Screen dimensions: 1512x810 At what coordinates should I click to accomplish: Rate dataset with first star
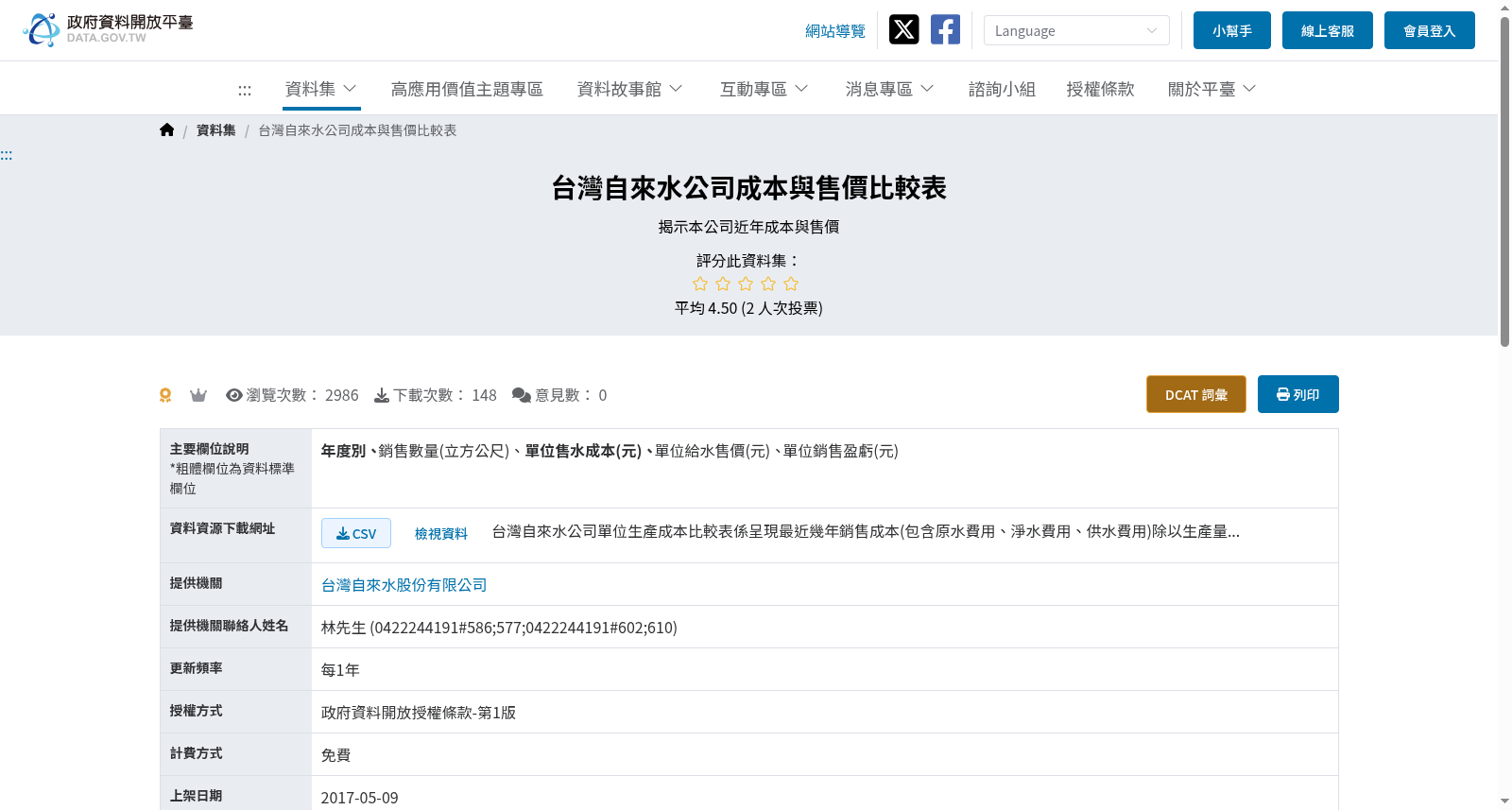pos(700,284)
